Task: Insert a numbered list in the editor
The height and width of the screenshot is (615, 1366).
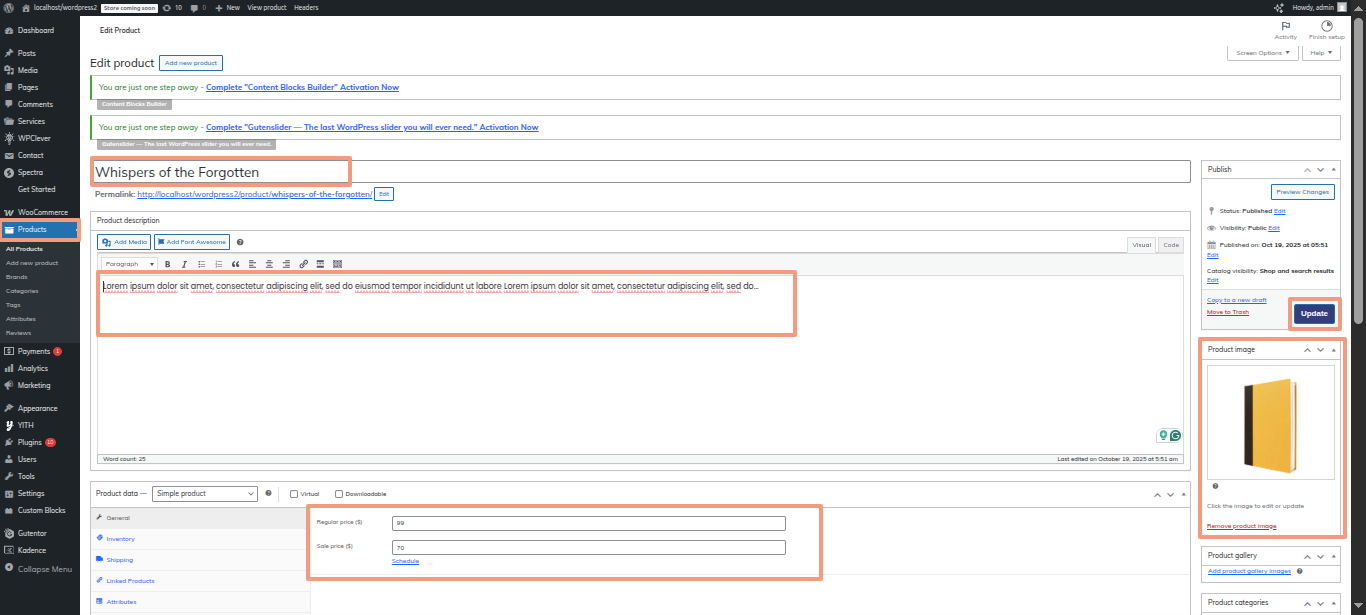Action: point(218,264)
